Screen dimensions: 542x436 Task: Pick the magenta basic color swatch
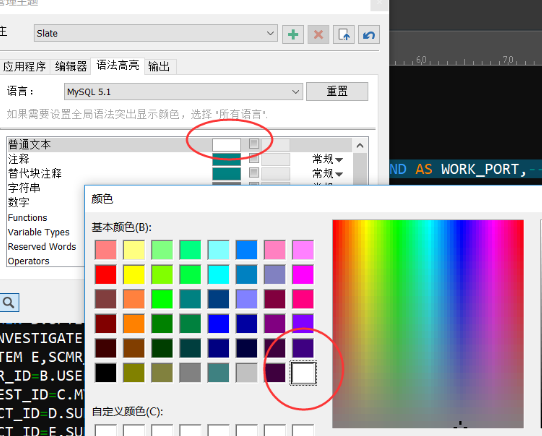tap(303, 275)
